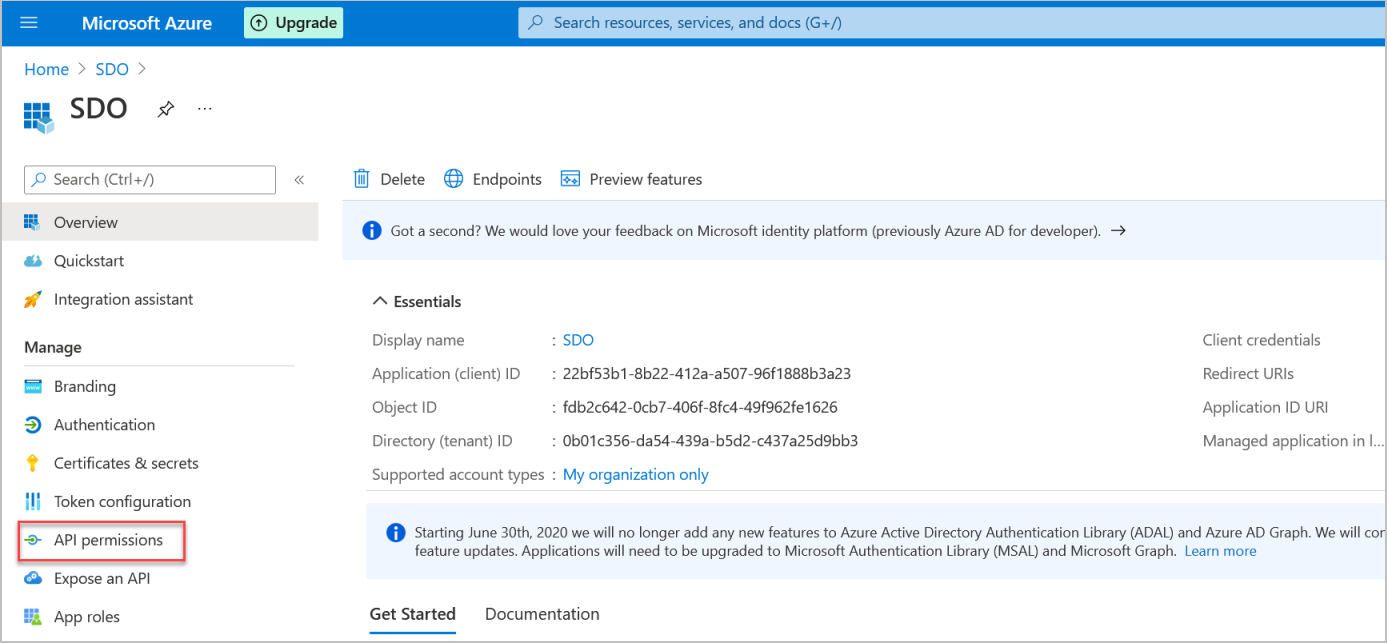Image resolution: width=1387 pixels, height=643 pixels.
Task: Switch to the Get Started tab
Action: point(412,614)
